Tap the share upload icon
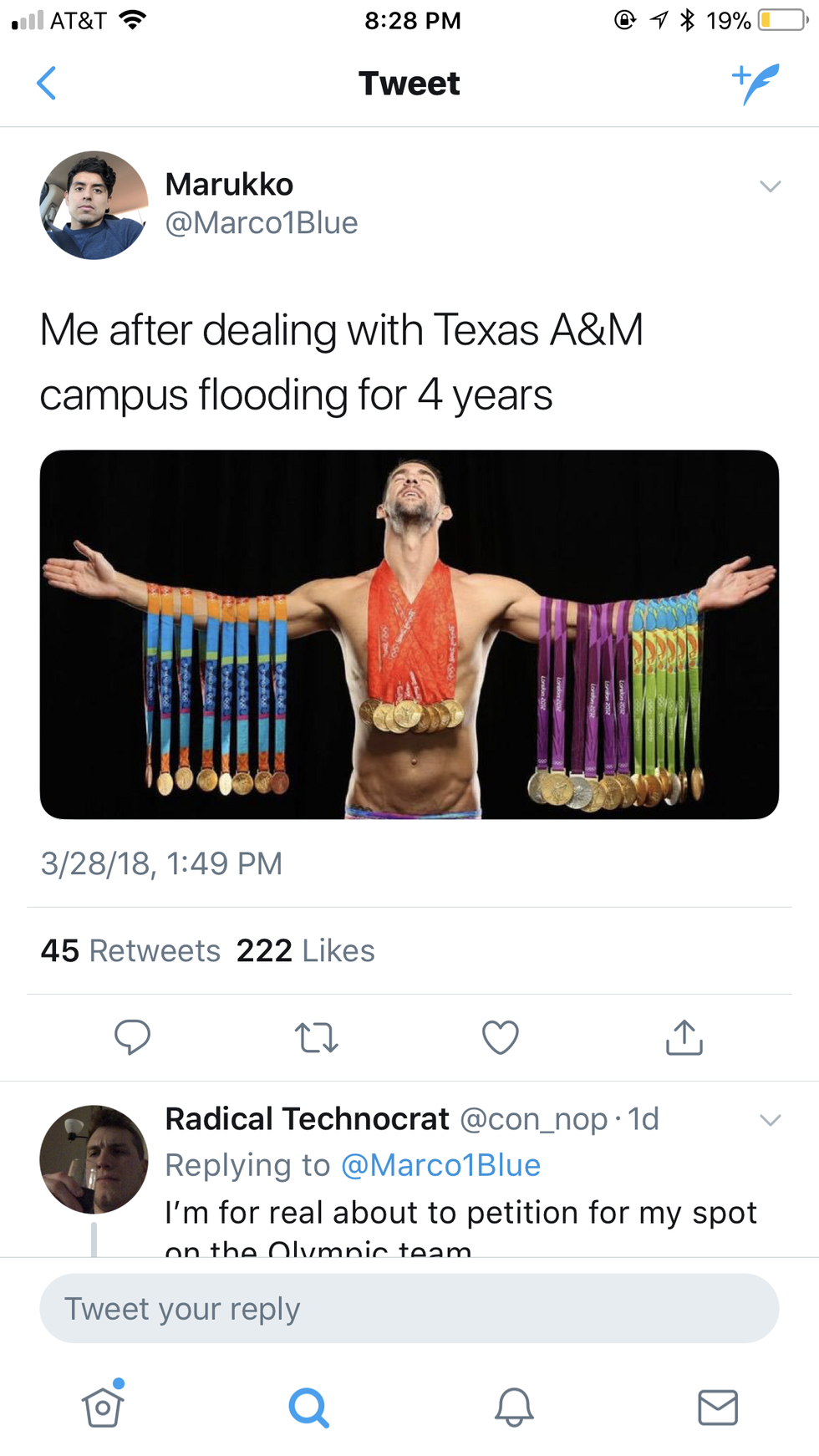This screenshot has width=819, height=1456. 684,1037
